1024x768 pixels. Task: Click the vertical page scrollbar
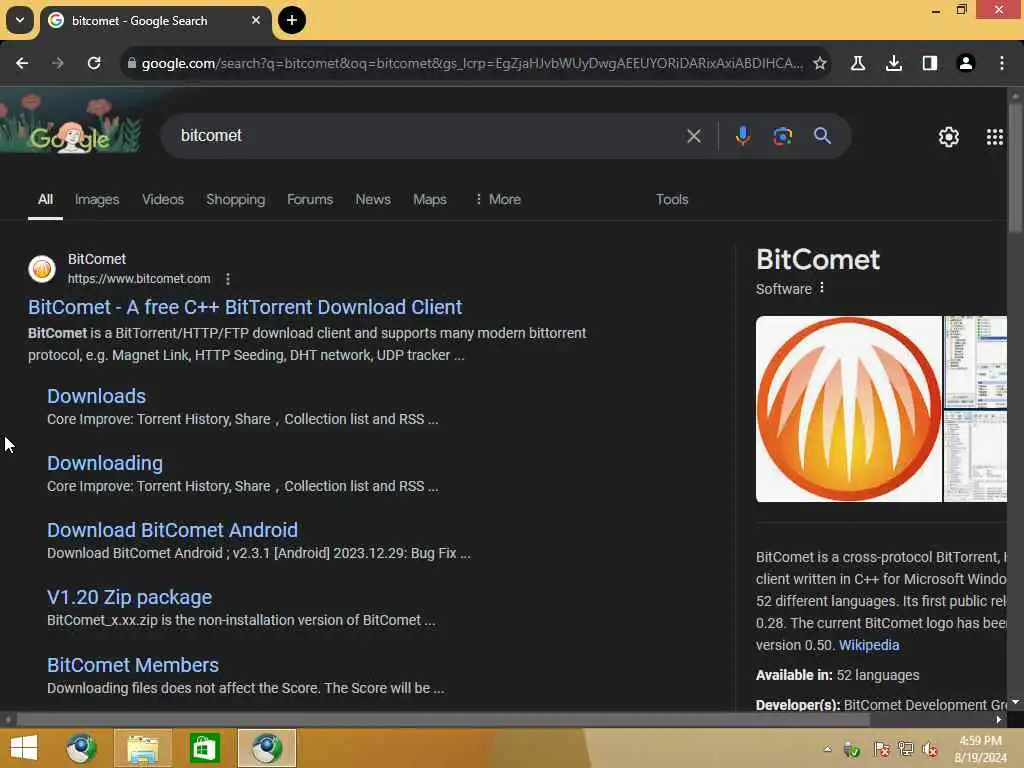(1015, 167)
